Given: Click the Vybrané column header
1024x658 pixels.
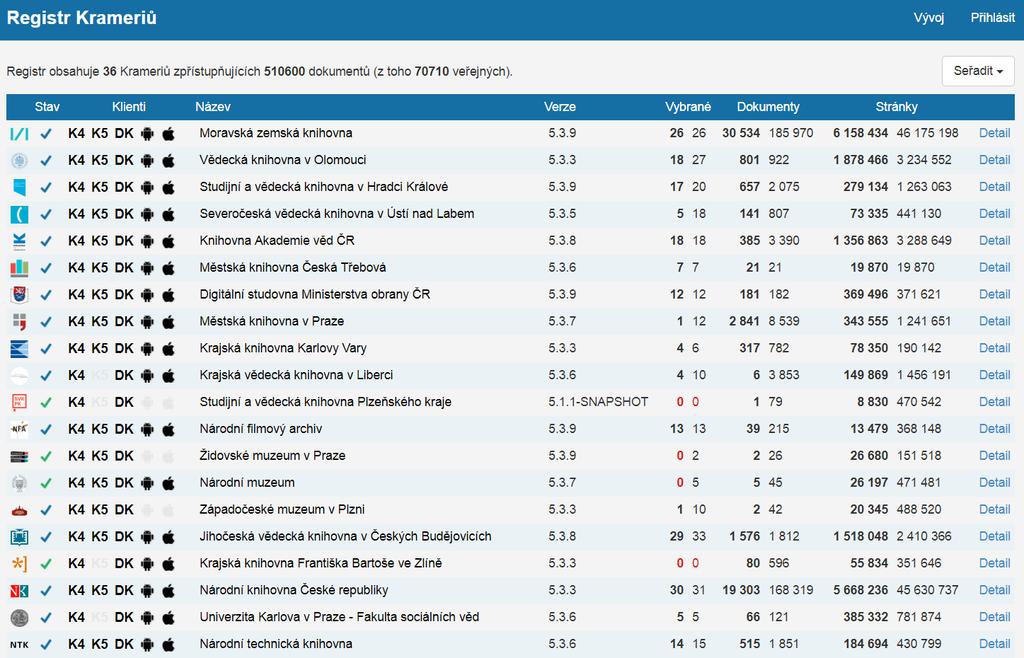Looking at the screenshot, I should [688, 107].
